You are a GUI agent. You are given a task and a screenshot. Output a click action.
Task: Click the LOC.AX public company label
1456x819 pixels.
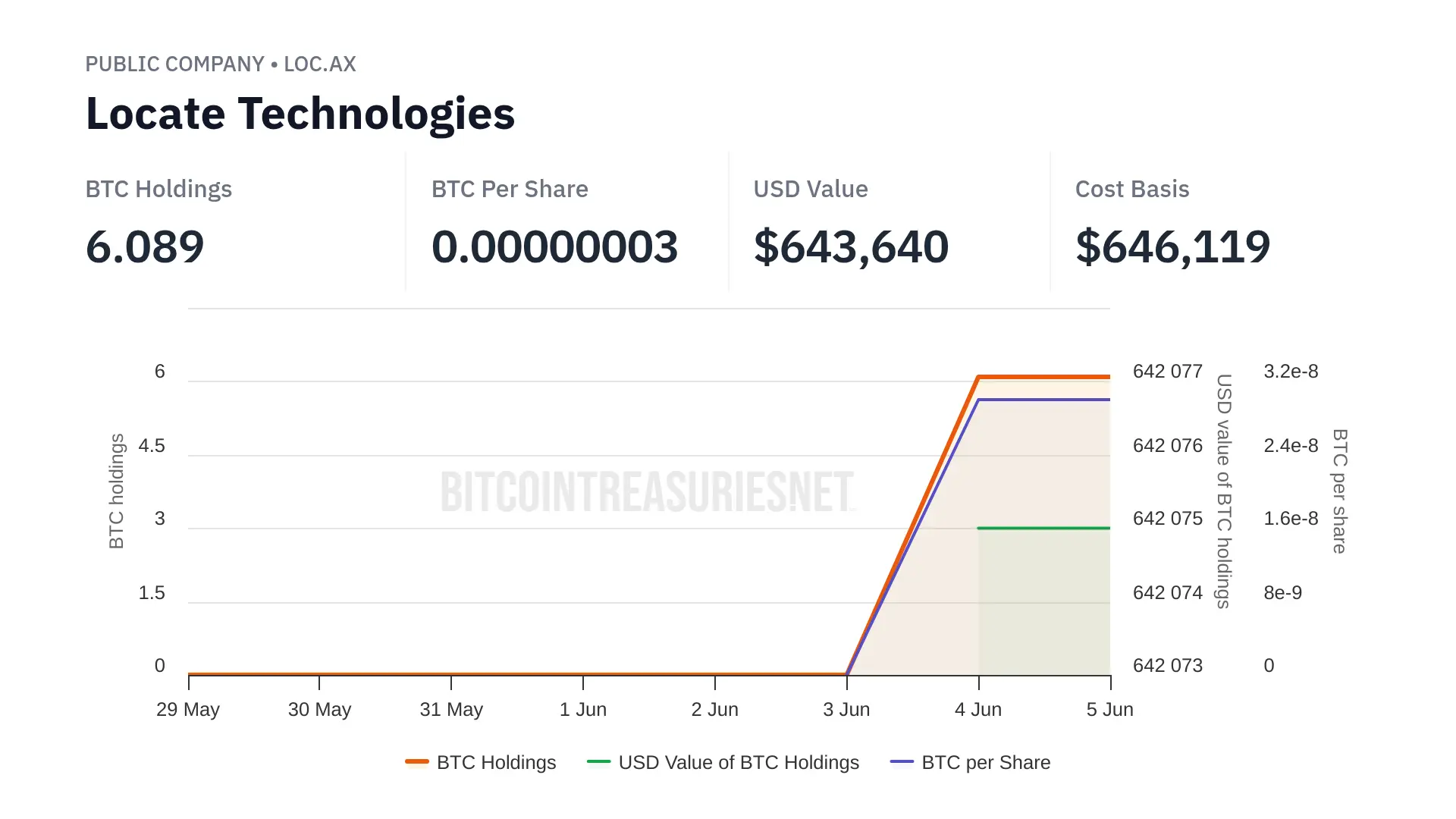pos(220,64)
